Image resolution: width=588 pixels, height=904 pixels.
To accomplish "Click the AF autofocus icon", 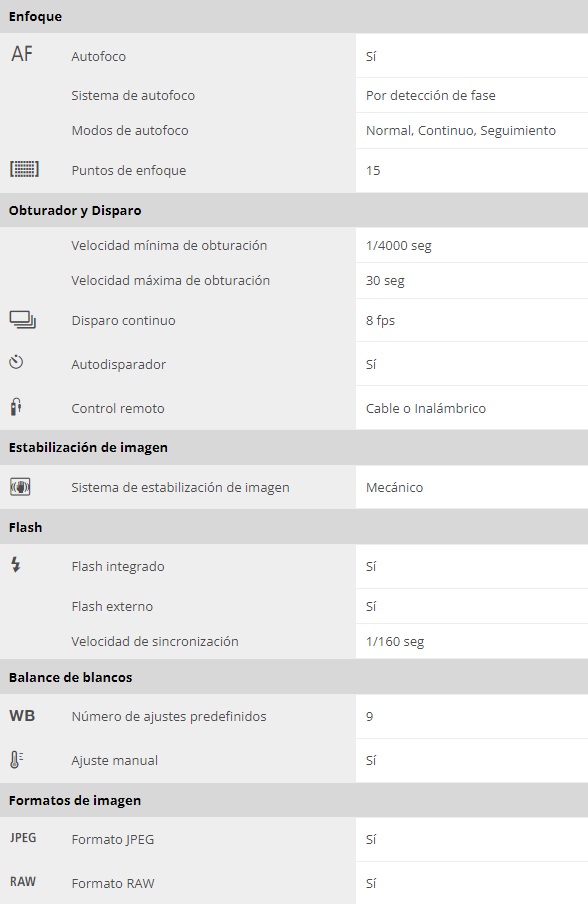I will (22, 54).
